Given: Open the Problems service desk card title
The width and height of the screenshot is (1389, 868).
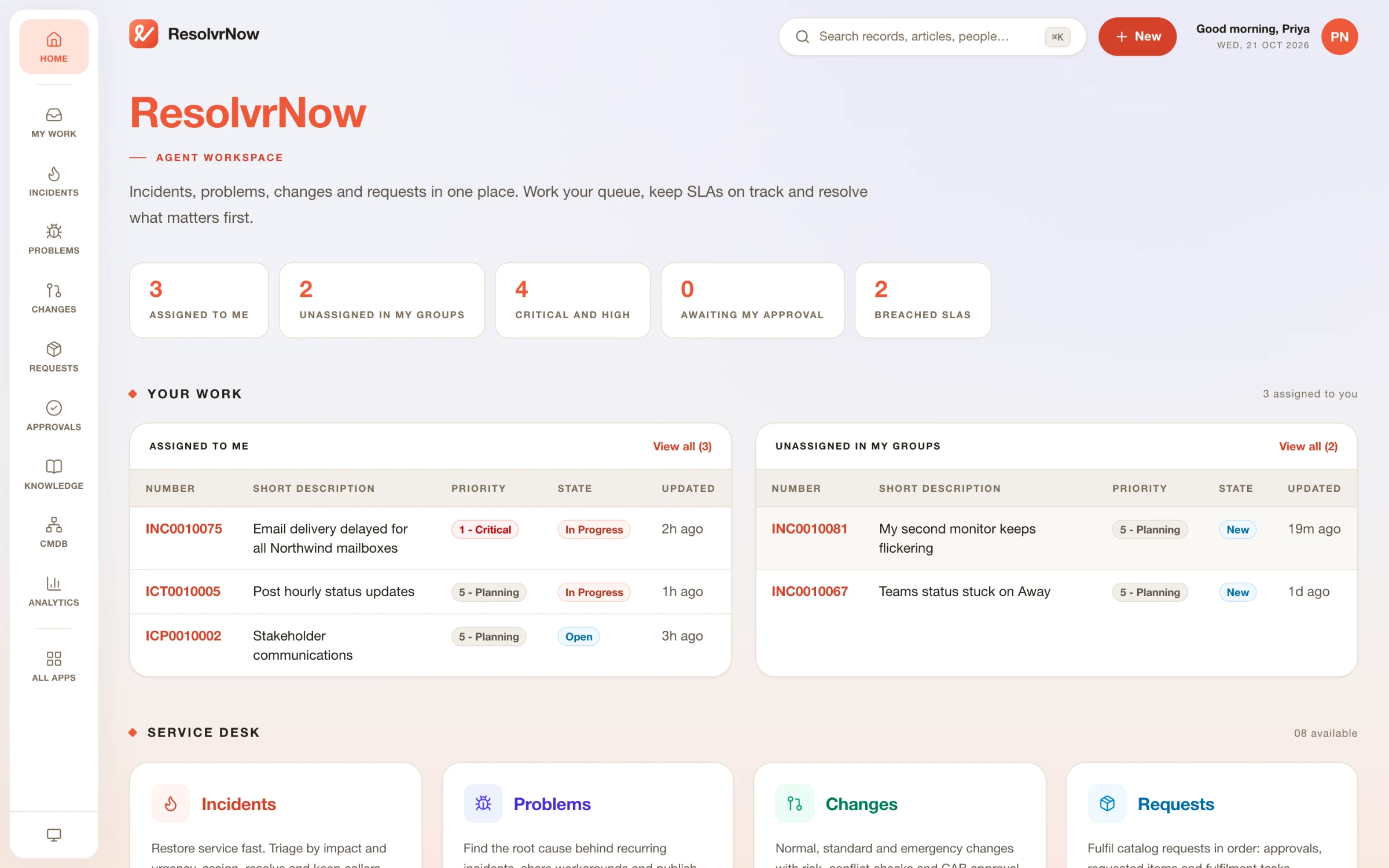Looking at the screenshot, I should coord(552,804).
